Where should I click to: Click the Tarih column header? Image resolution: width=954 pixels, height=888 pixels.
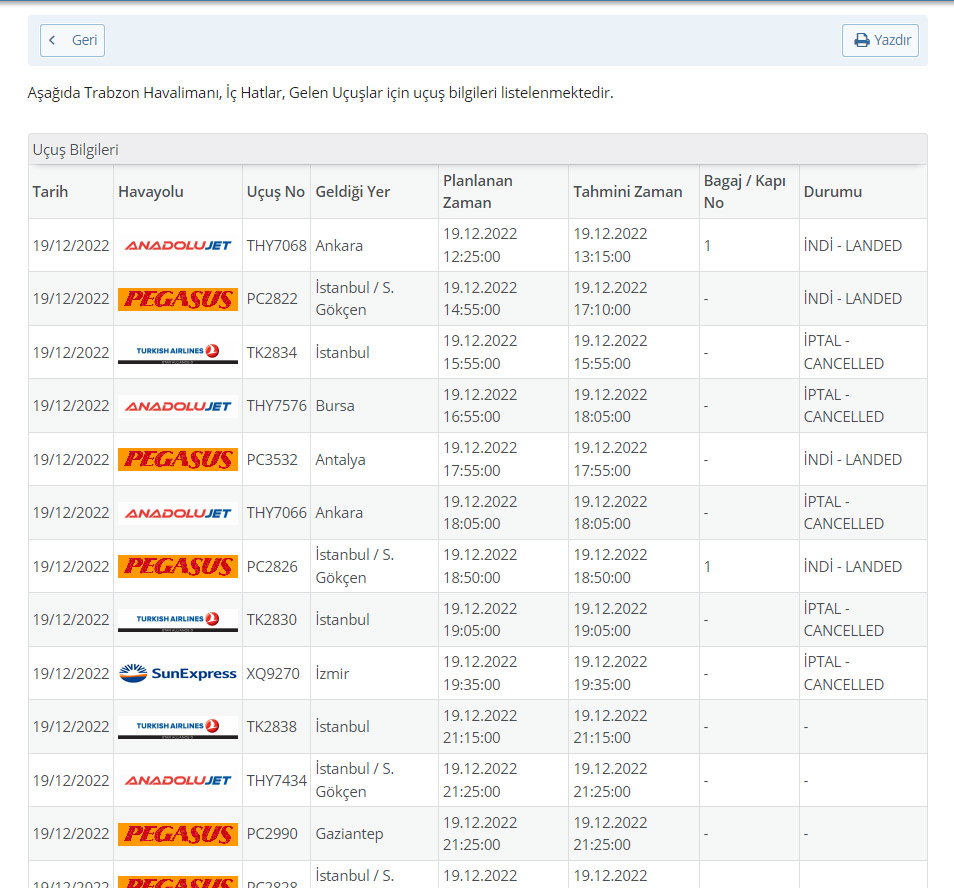pos(51,191)
